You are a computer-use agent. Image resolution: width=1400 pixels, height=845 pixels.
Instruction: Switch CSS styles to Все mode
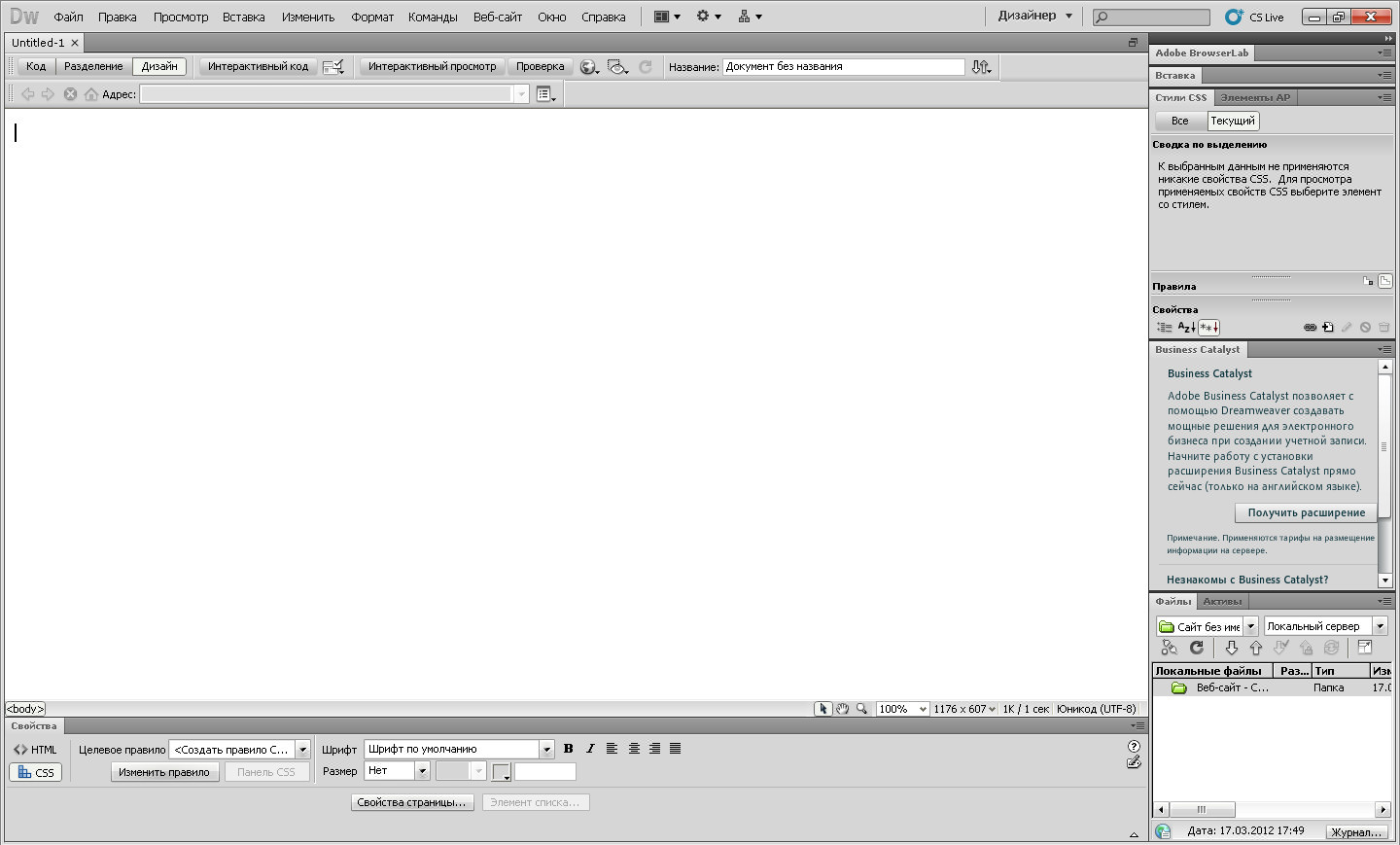tap(1179, 121)
